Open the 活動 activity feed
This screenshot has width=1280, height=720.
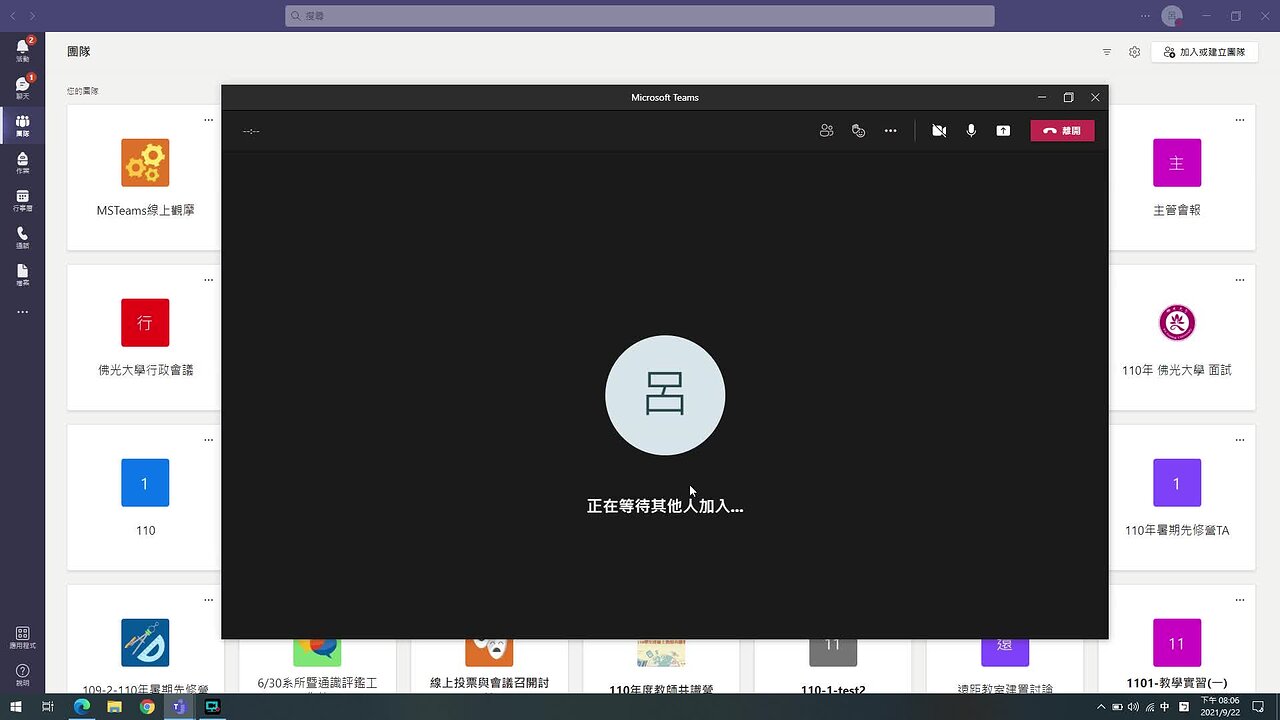point(22,51)
